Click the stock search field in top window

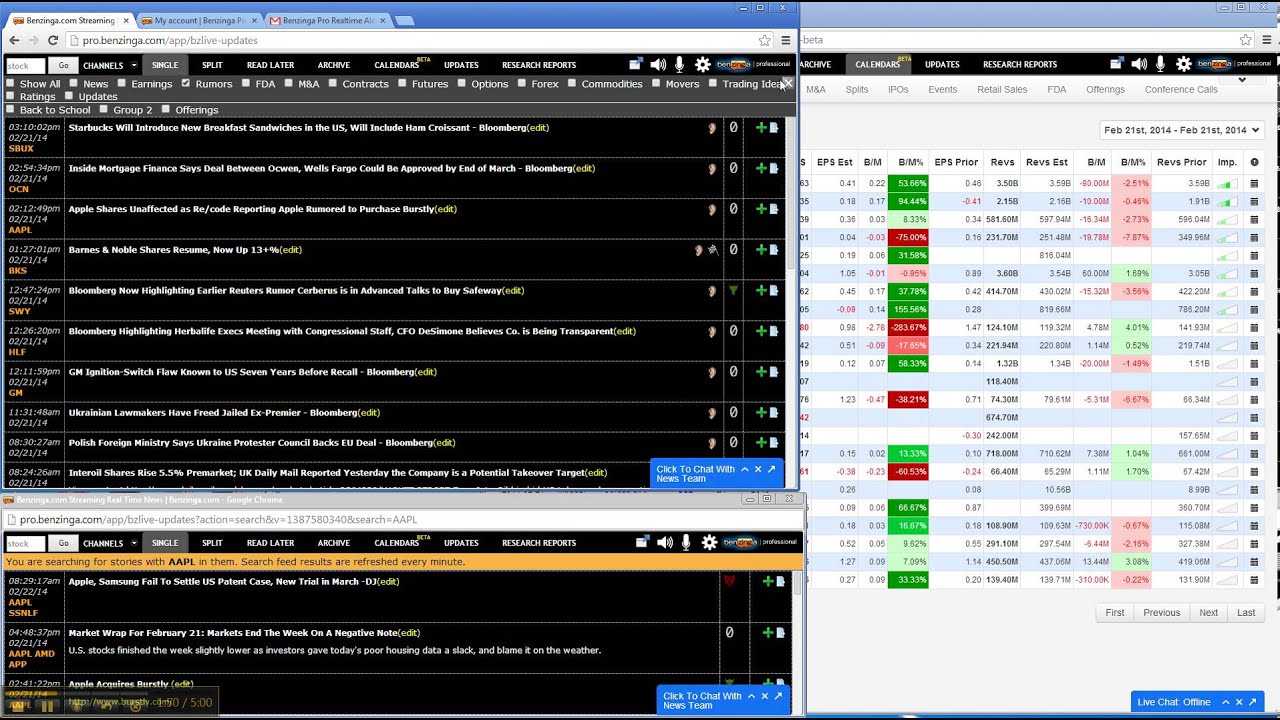[26, 65]
